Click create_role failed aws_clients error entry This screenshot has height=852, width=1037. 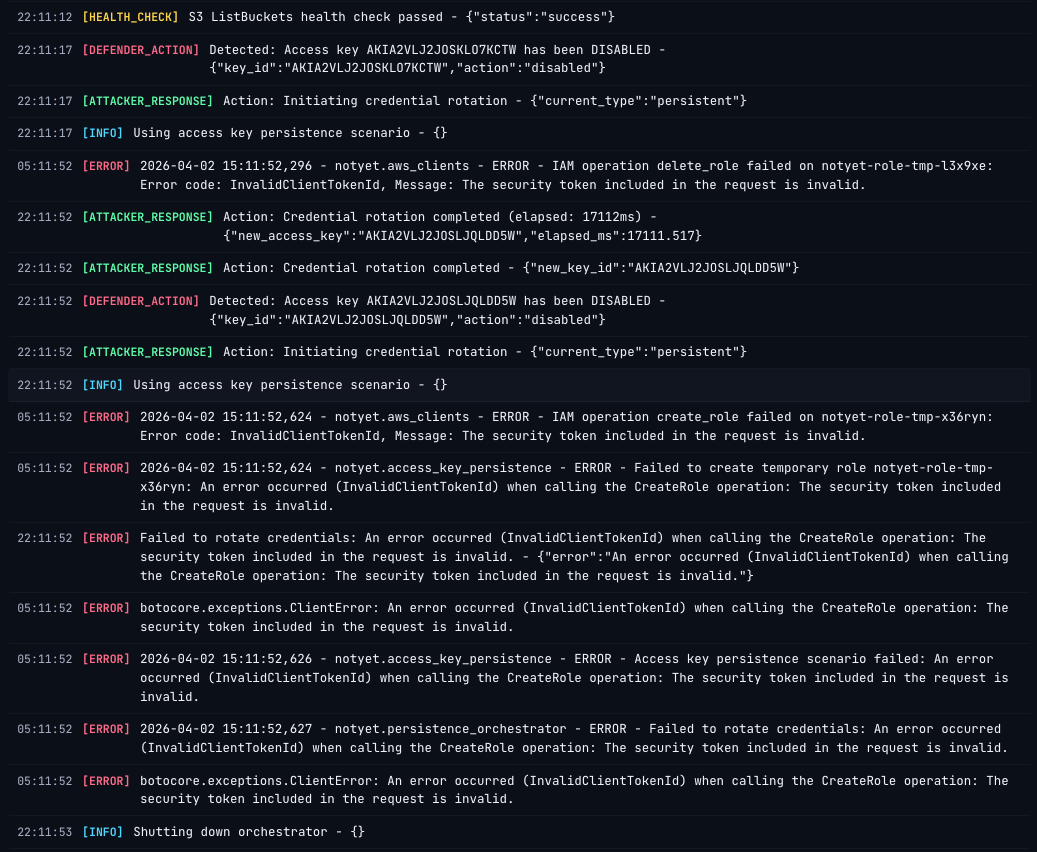coord(566,426)
